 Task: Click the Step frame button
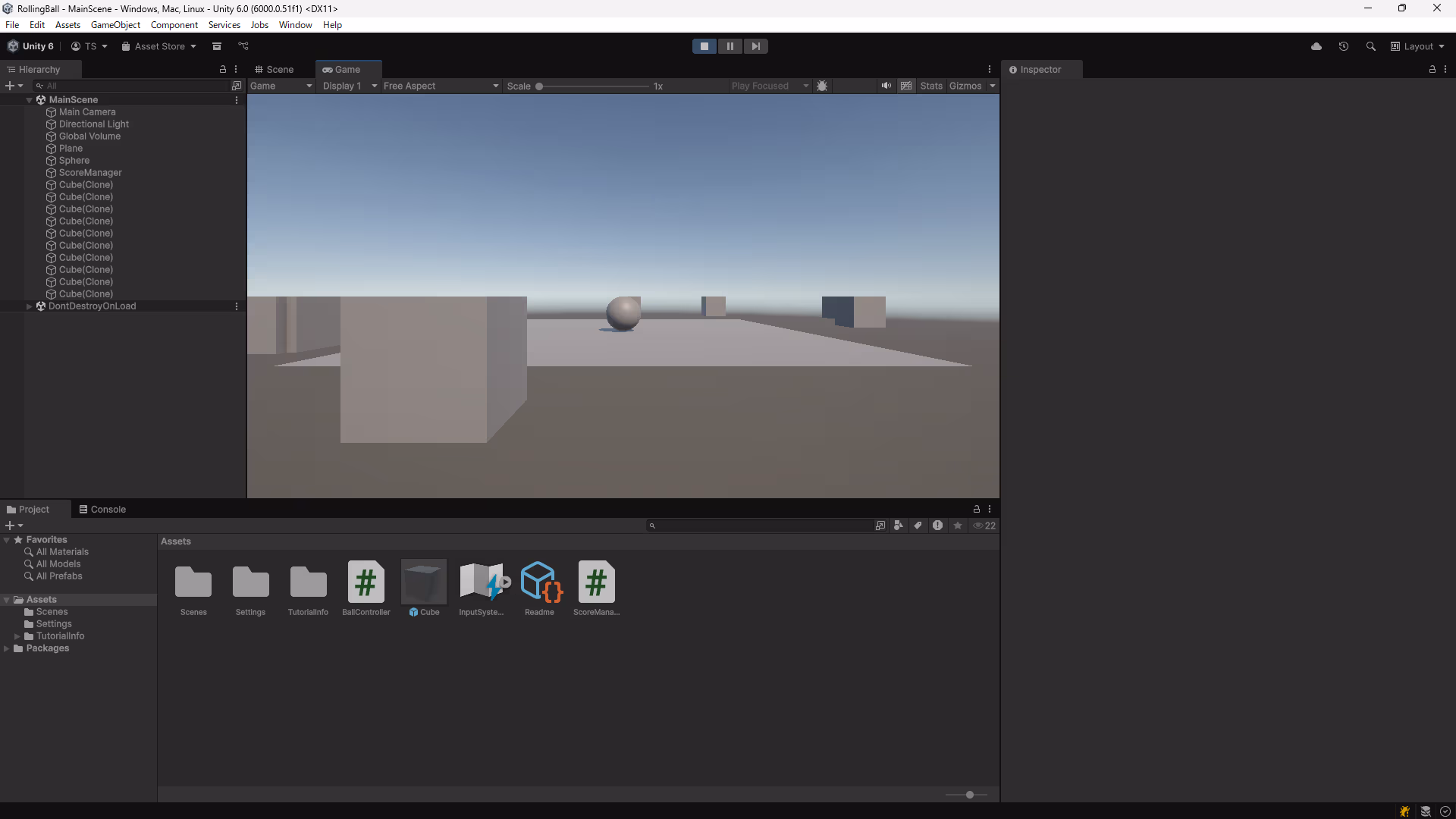tap(755, 46)
